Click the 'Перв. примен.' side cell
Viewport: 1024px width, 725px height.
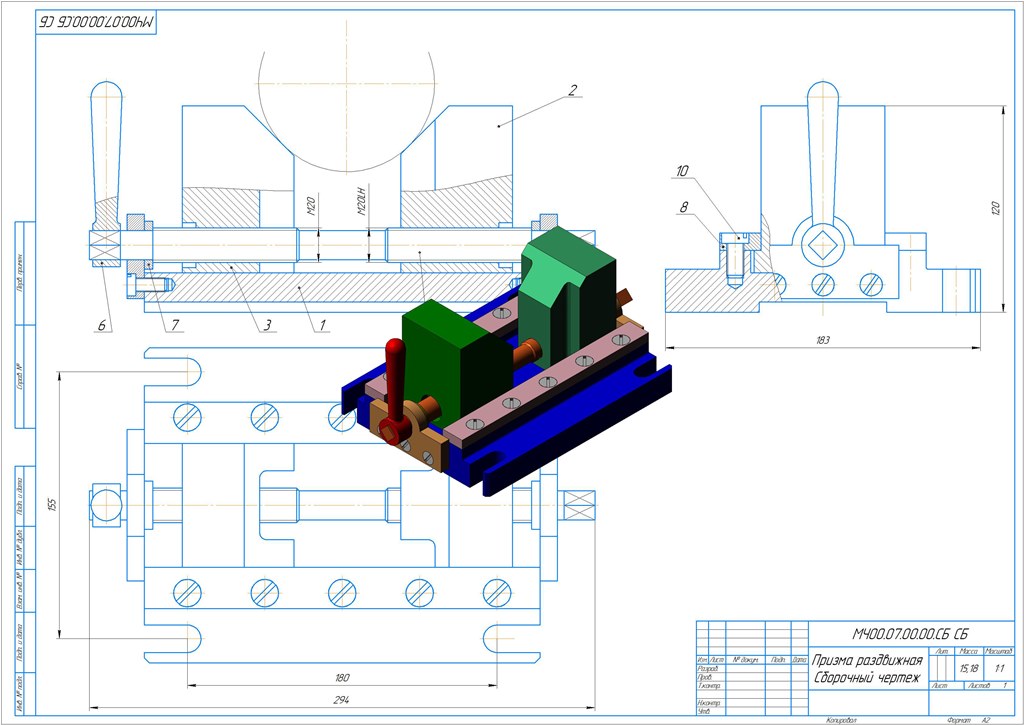click(x=20, y=272)
